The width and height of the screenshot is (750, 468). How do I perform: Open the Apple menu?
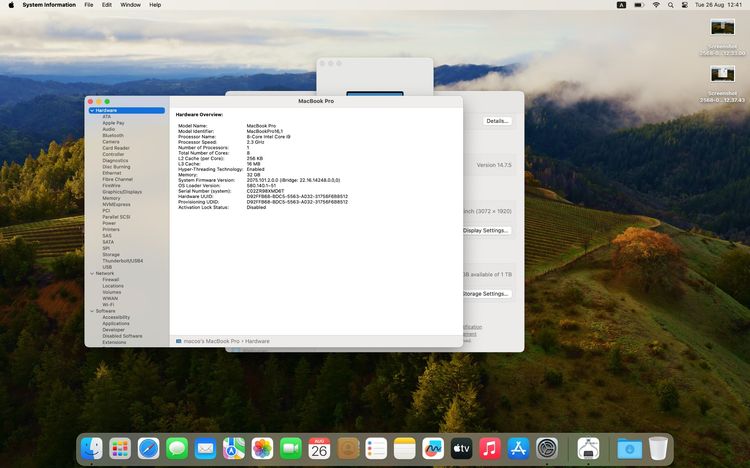(11, 5)
